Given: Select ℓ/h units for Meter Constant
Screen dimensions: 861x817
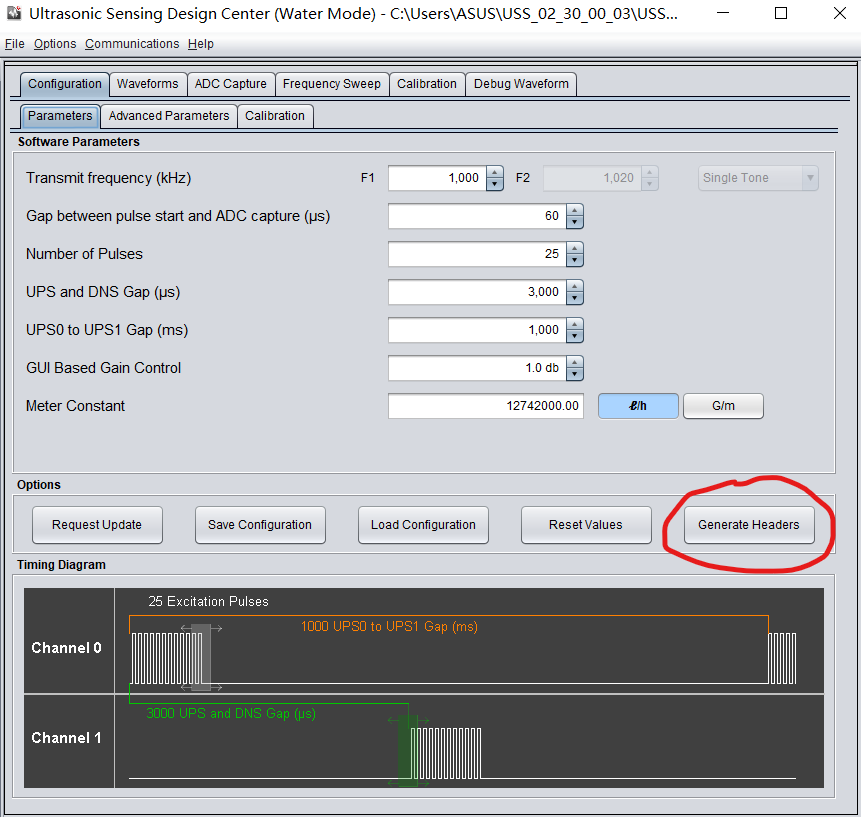Looking at the screenshot, I should coord(637,405).
